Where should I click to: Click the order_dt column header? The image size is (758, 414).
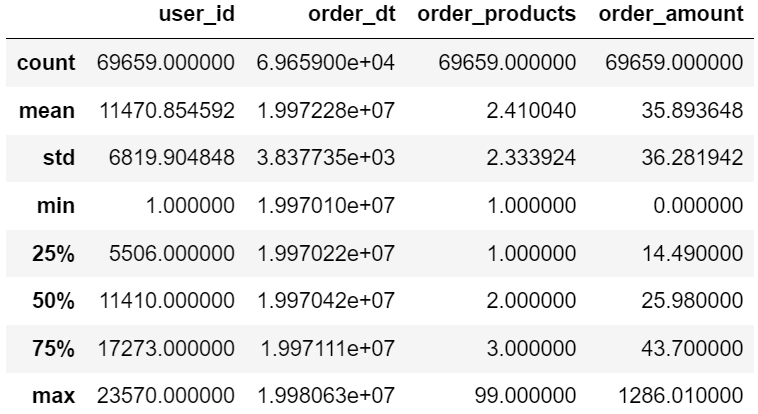coord(352,14)
